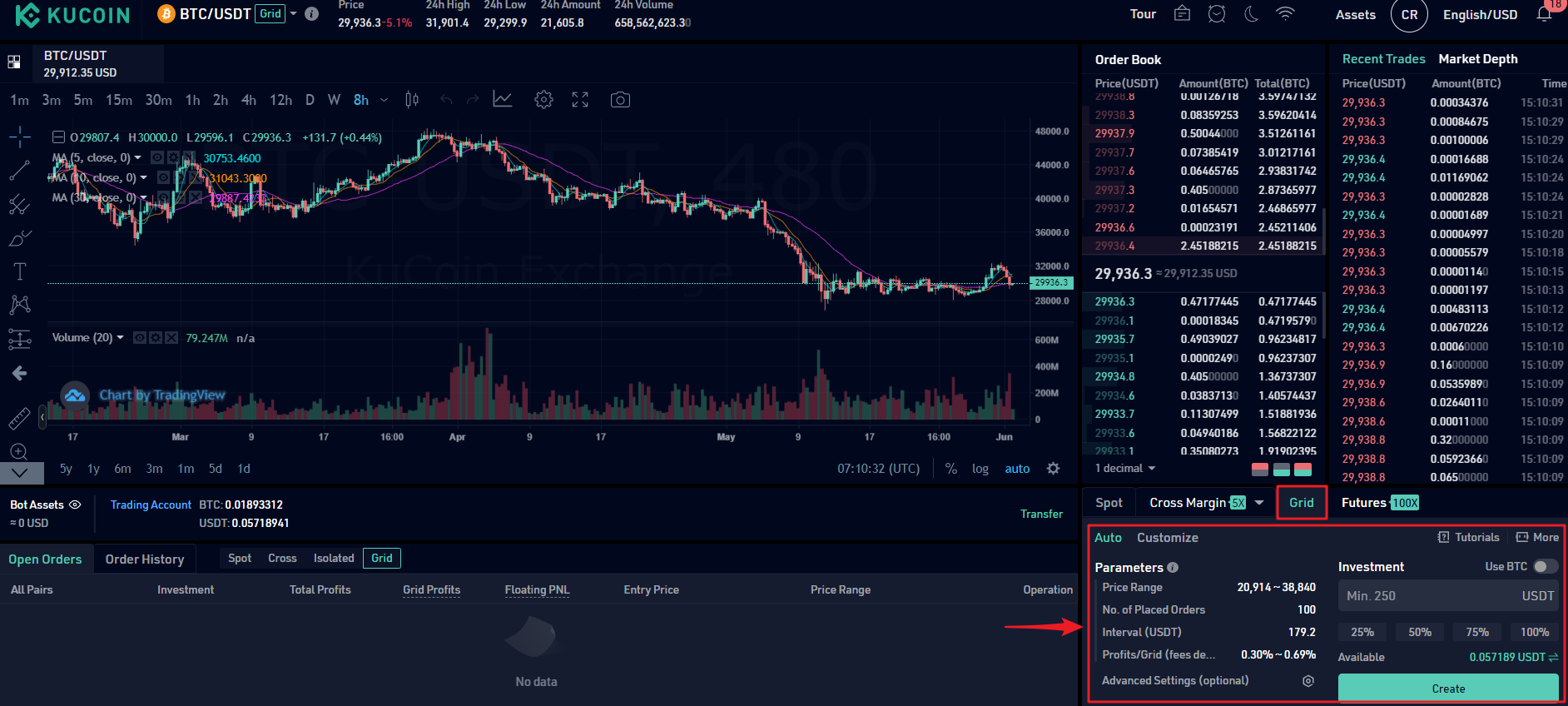Click the available balance transfer arrows icon

point(1553,658)
